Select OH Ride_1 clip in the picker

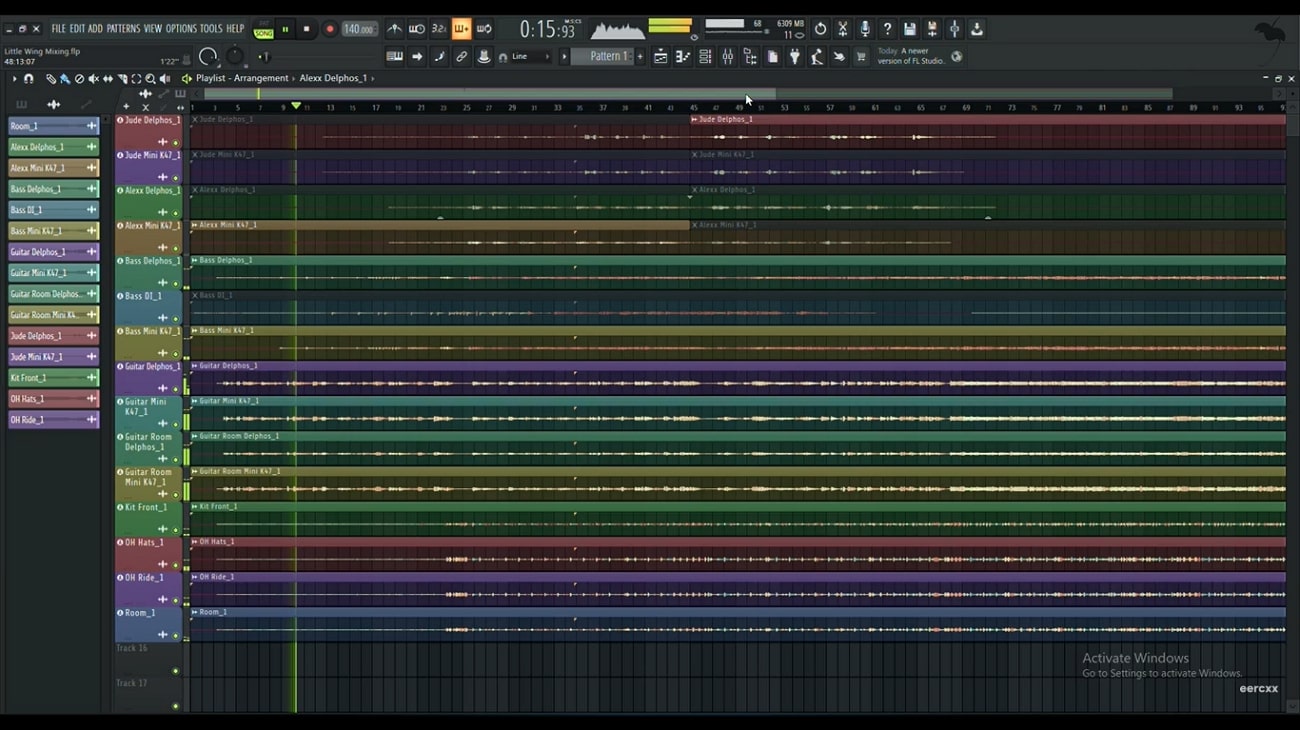pyautogui.click(x=54, y=420)
